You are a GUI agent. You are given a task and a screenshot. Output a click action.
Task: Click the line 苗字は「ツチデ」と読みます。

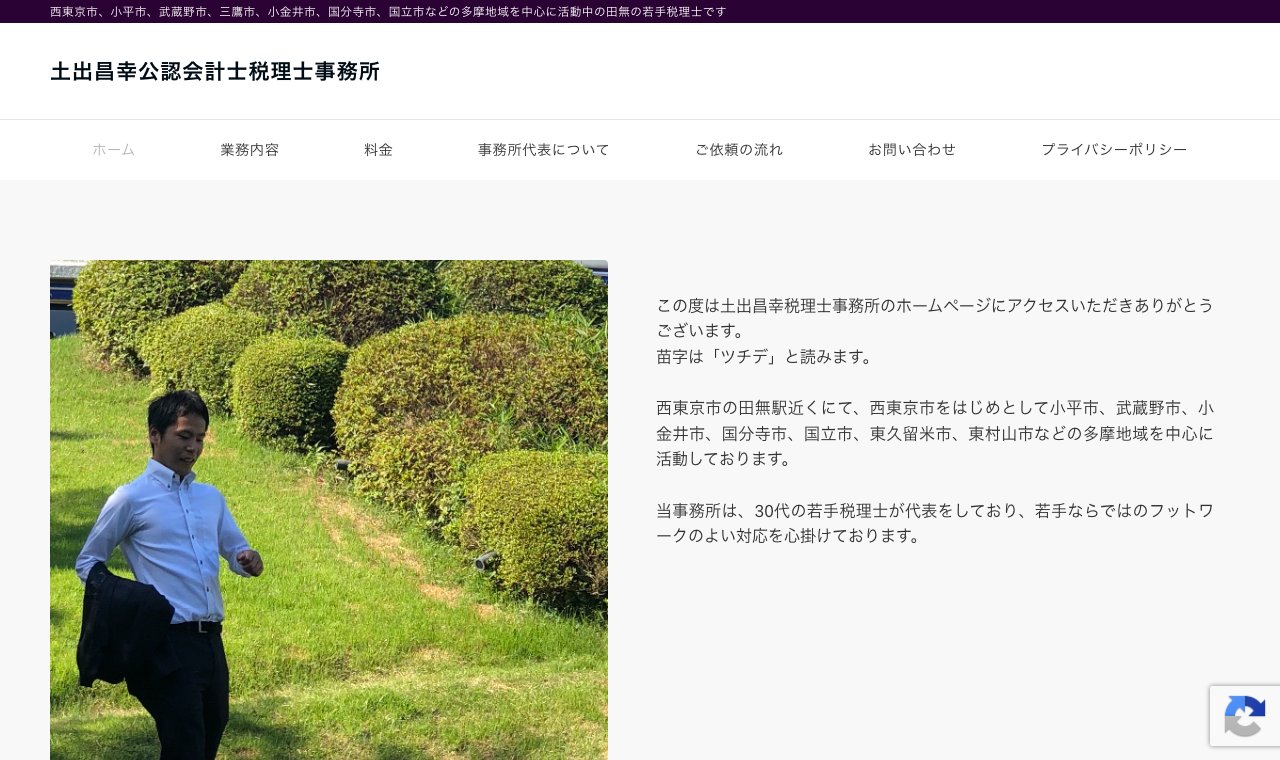(767, 357)
